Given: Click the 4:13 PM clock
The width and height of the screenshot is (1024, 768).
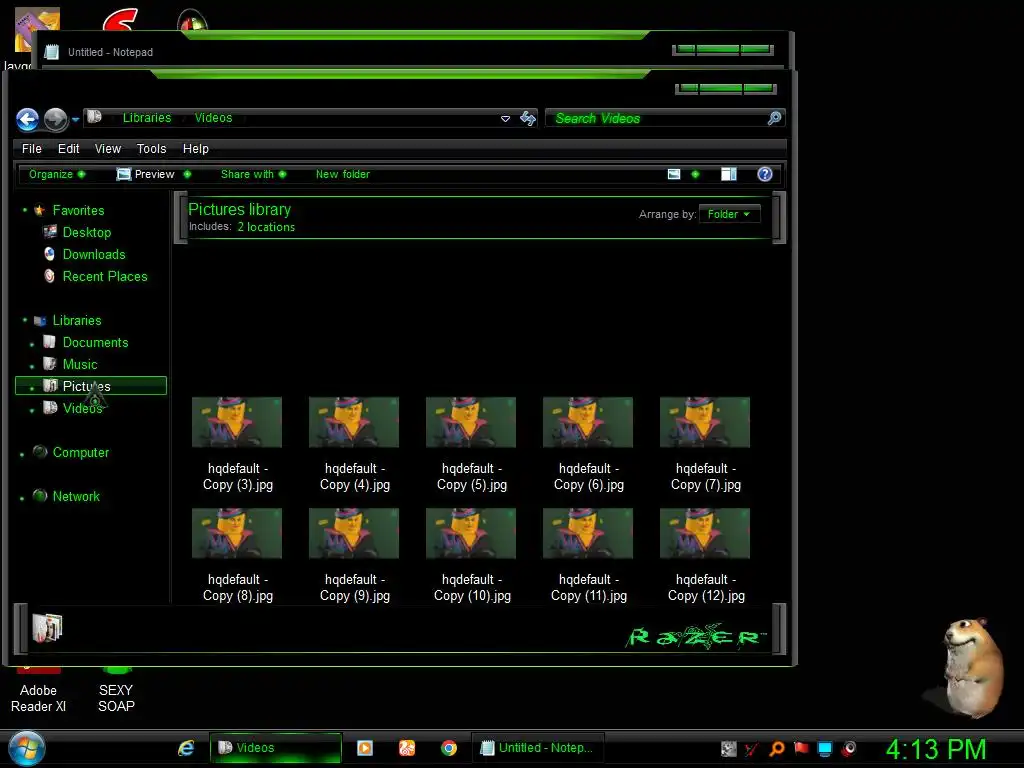Looking at the screenshot, I should [936, 750].
